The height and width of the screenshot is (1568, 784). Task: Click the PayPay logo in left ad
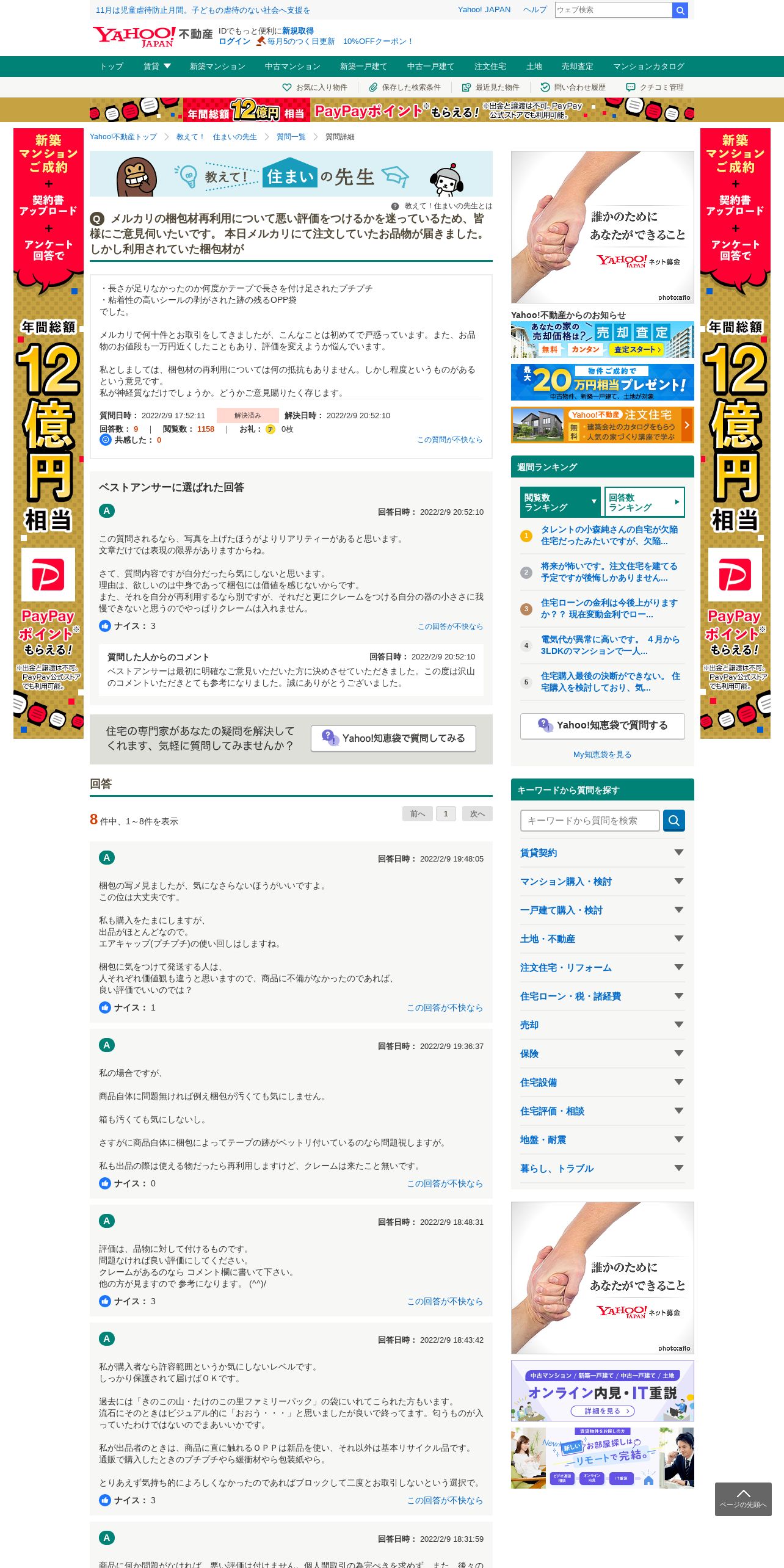point(48,575)
